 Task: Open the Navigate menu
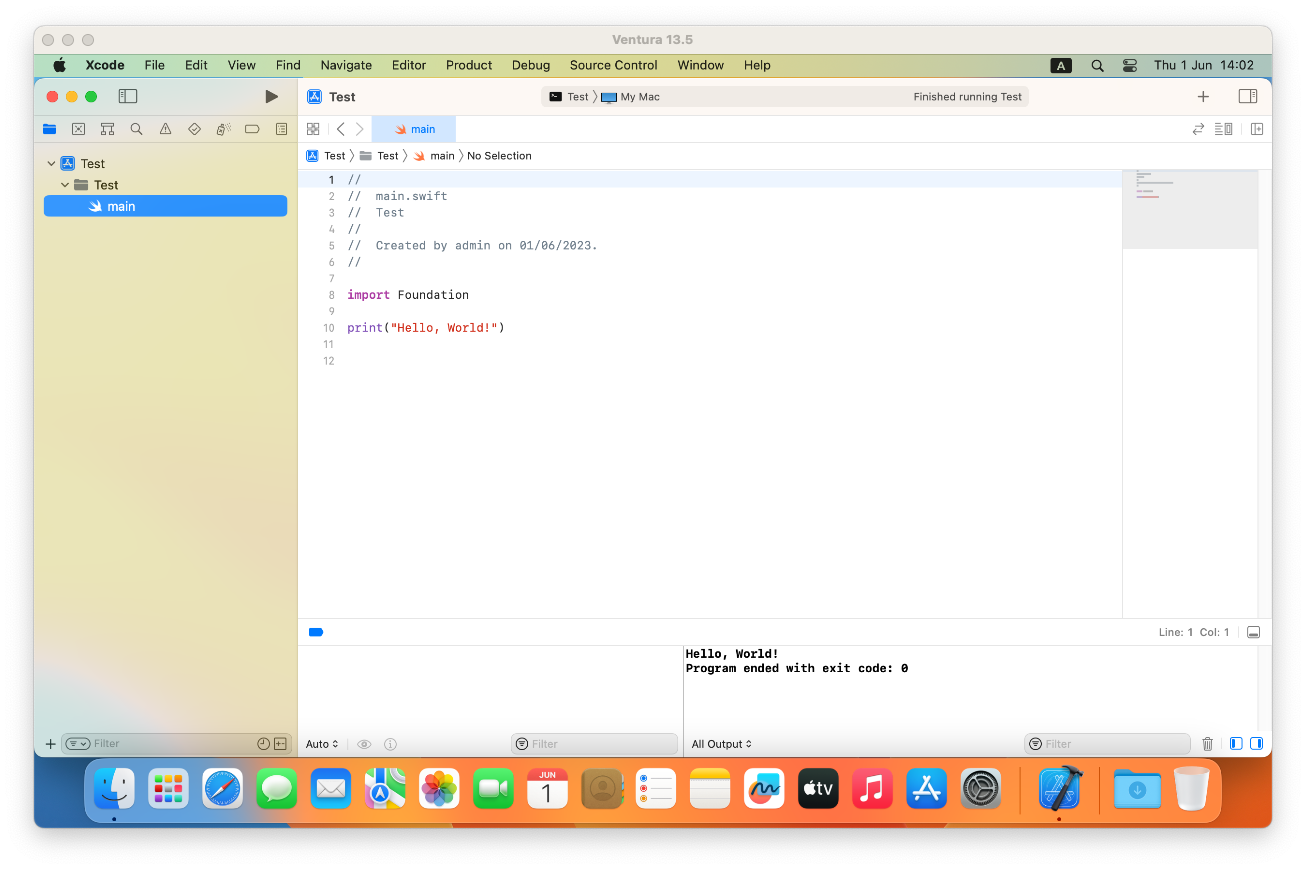(x=346, y=65)
